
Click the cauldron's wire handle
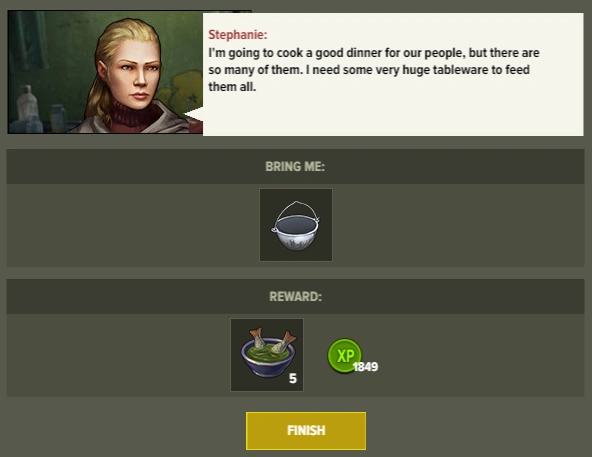click(296, 210)
